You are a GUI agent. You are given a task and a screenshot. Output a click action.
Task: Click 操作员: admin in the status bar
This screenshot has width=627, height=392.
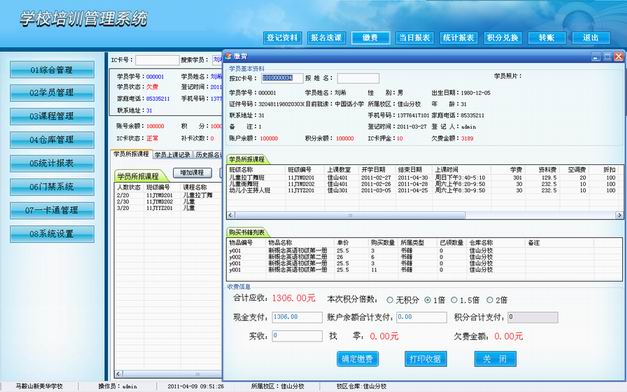coord(118,386)
